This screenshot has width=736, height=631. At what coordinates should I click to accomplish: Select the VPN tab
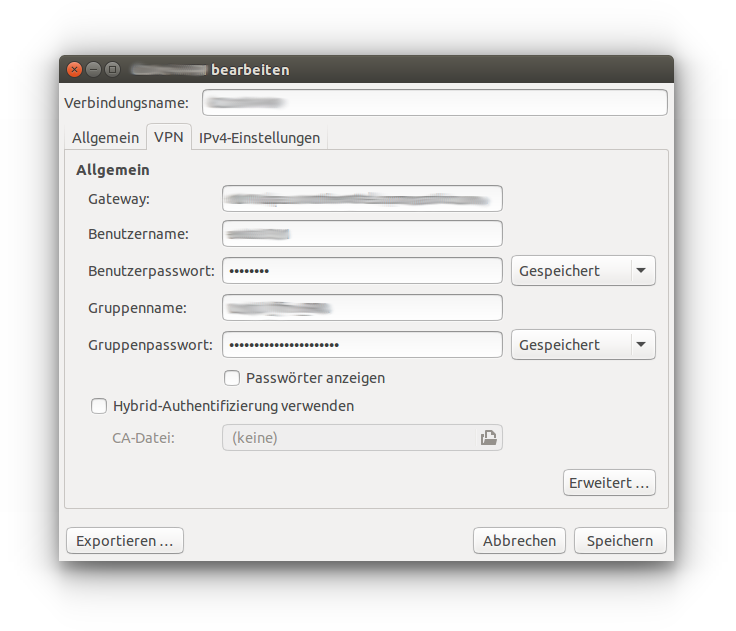[169, 137]
